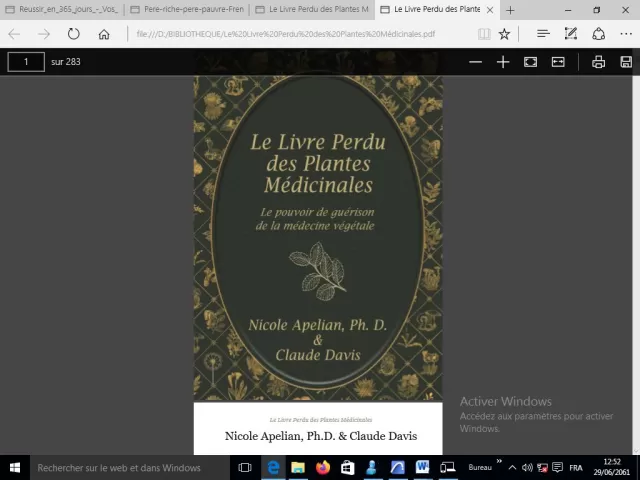Open the Bureau desktop toolbar
Viewport: 640px width, 480px height.
coord(480,467)
